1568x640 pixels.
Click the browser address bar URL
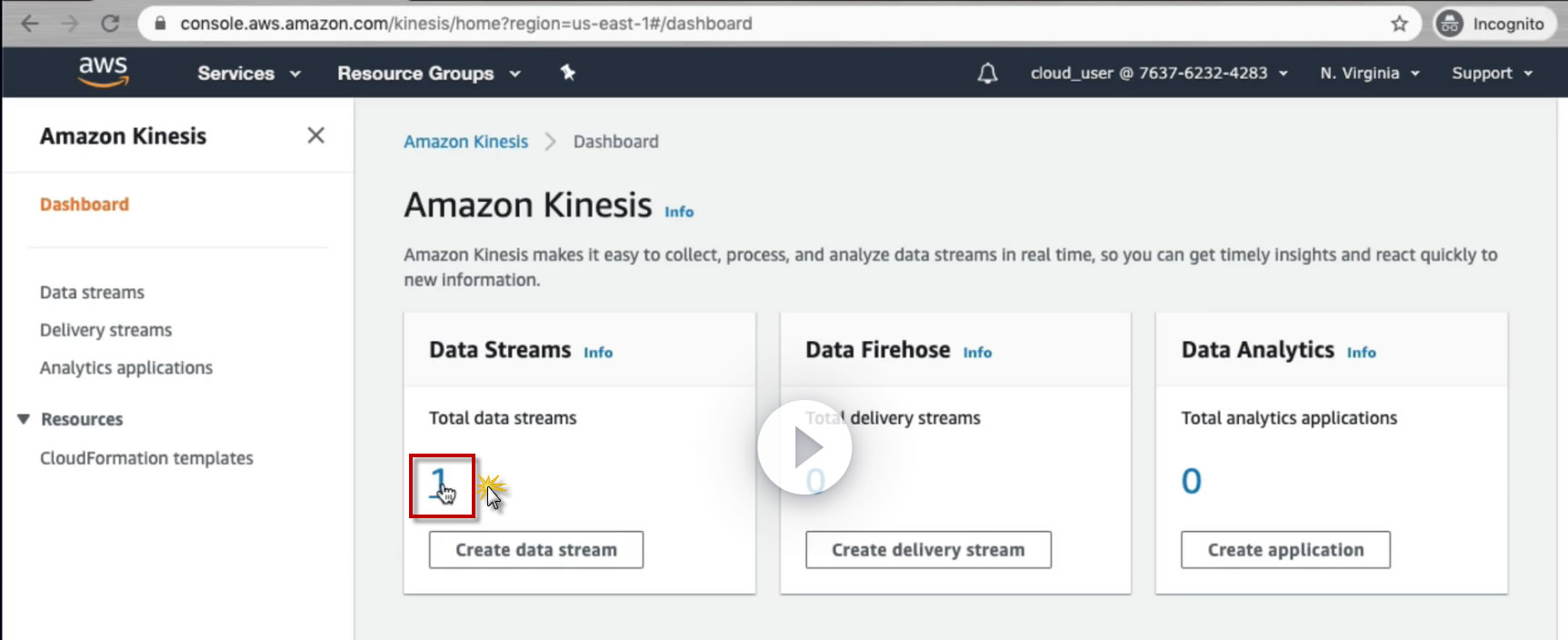[x=465, y=24]
